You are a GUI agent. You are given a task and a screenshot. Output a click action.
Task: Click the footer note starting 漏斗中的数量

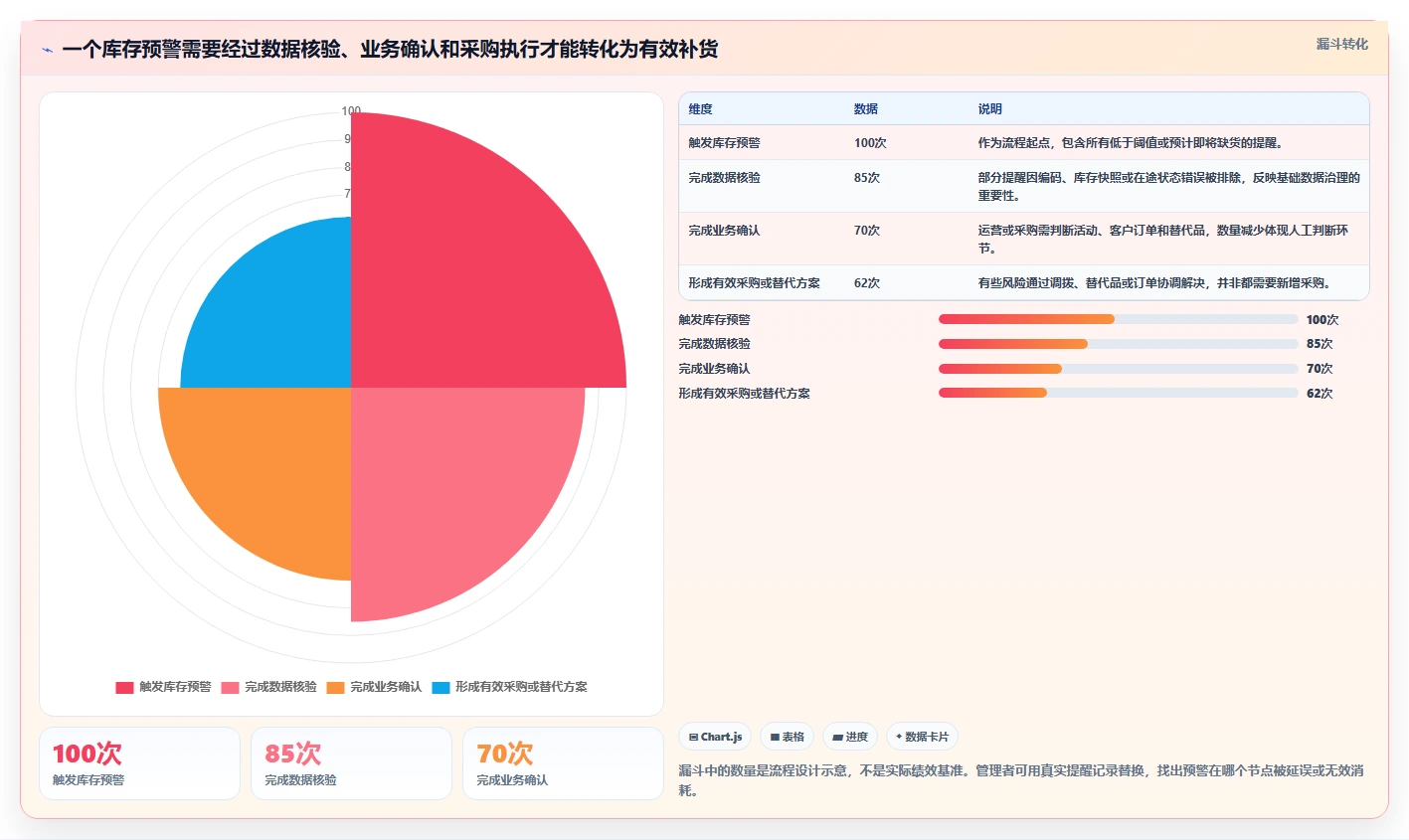point(1021,780)
